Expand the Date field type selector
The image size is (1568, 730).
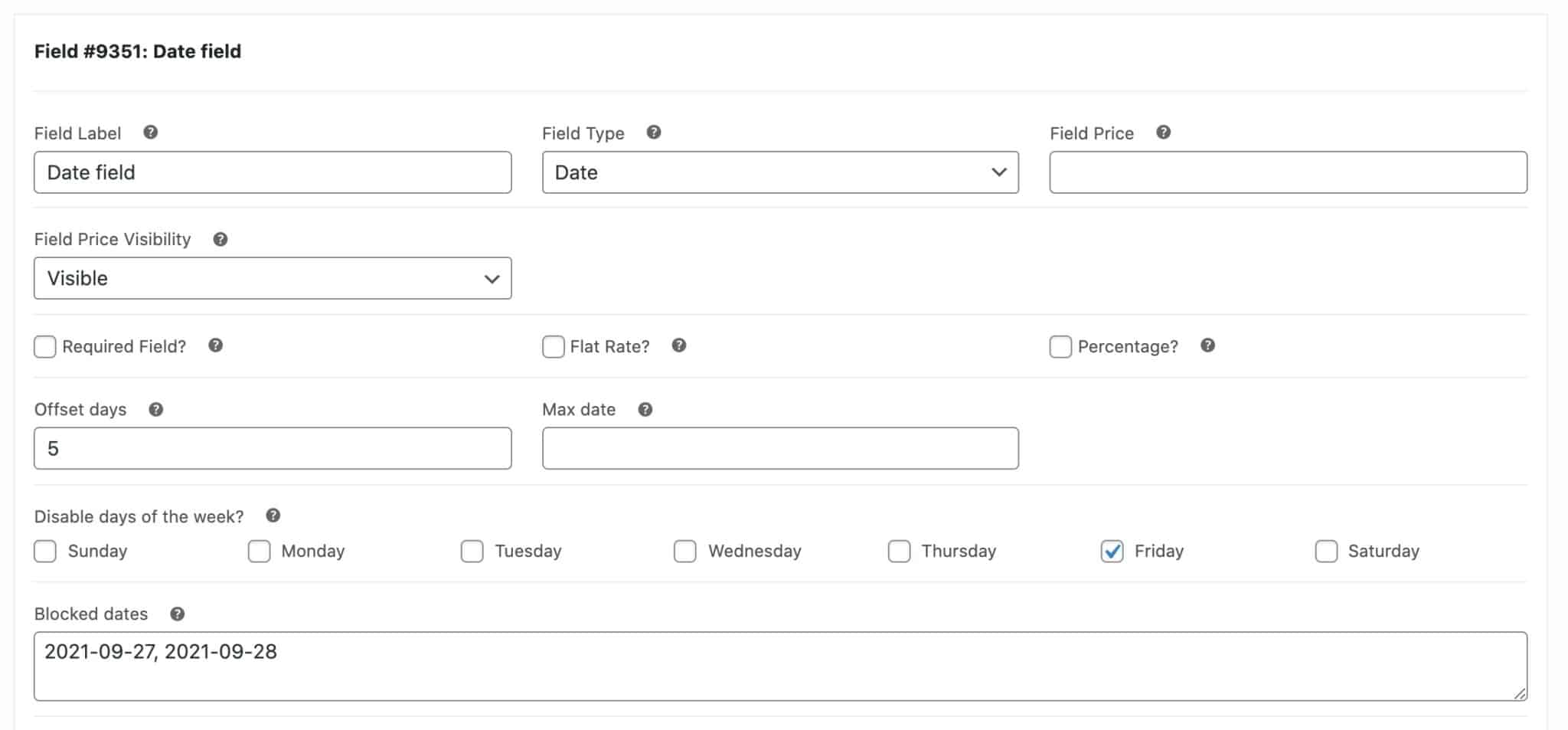click(x=779, y=172)
